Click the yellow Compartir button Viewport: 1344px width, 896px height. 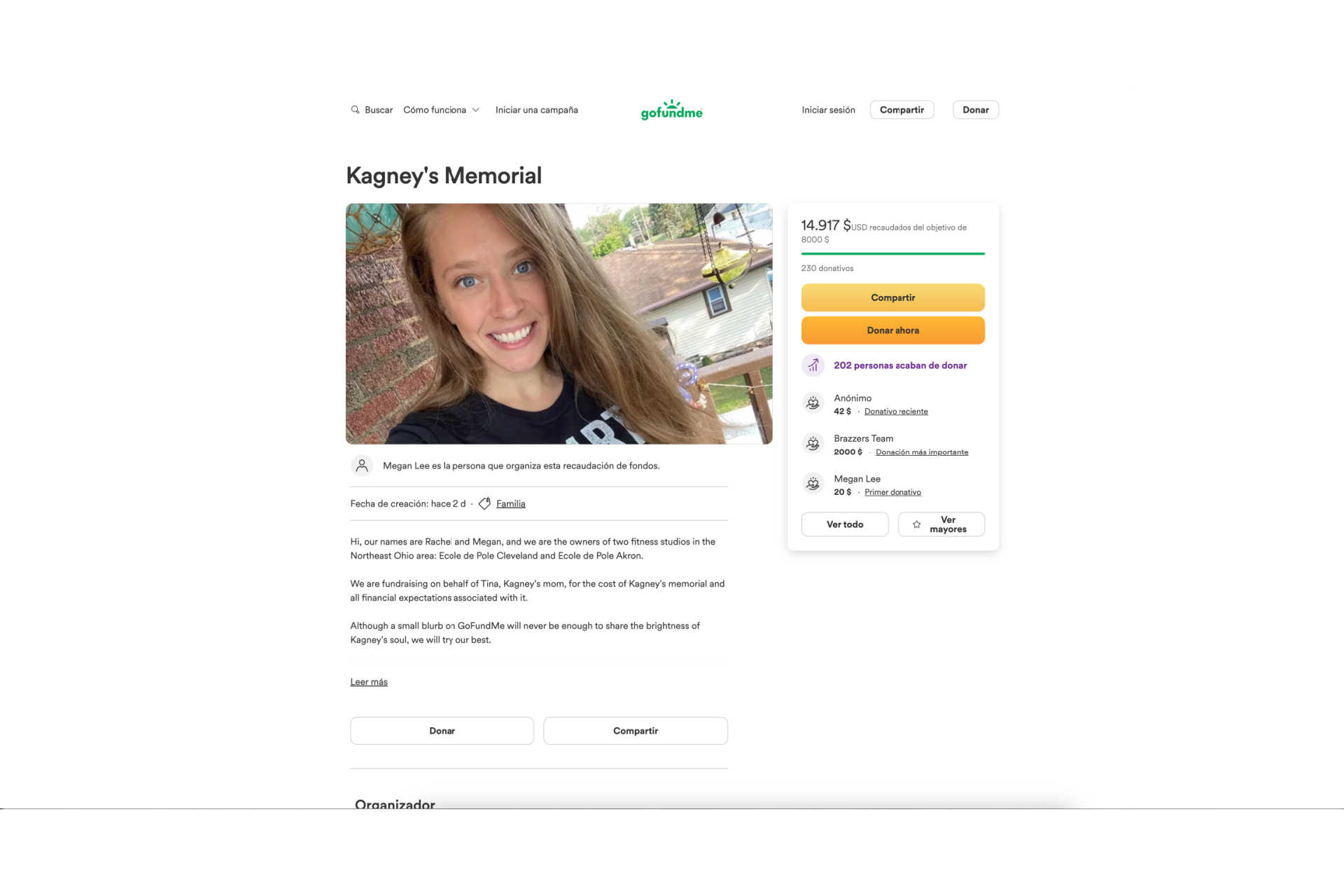point(892,297)
